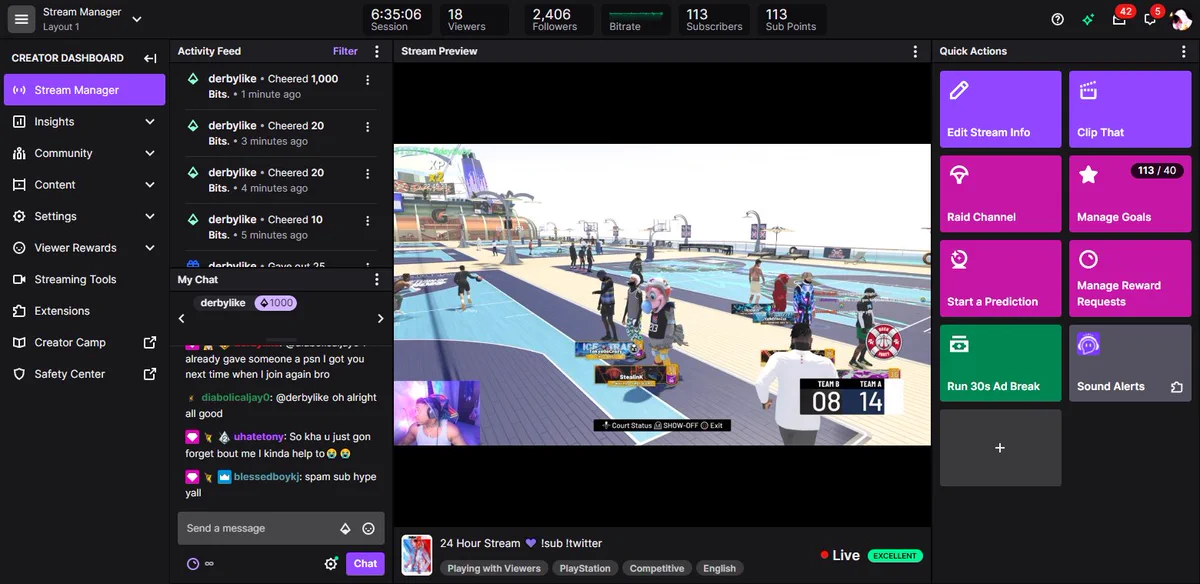1200x584 pixels.
Task: Click the Chat send button
Action: [365, 564]
